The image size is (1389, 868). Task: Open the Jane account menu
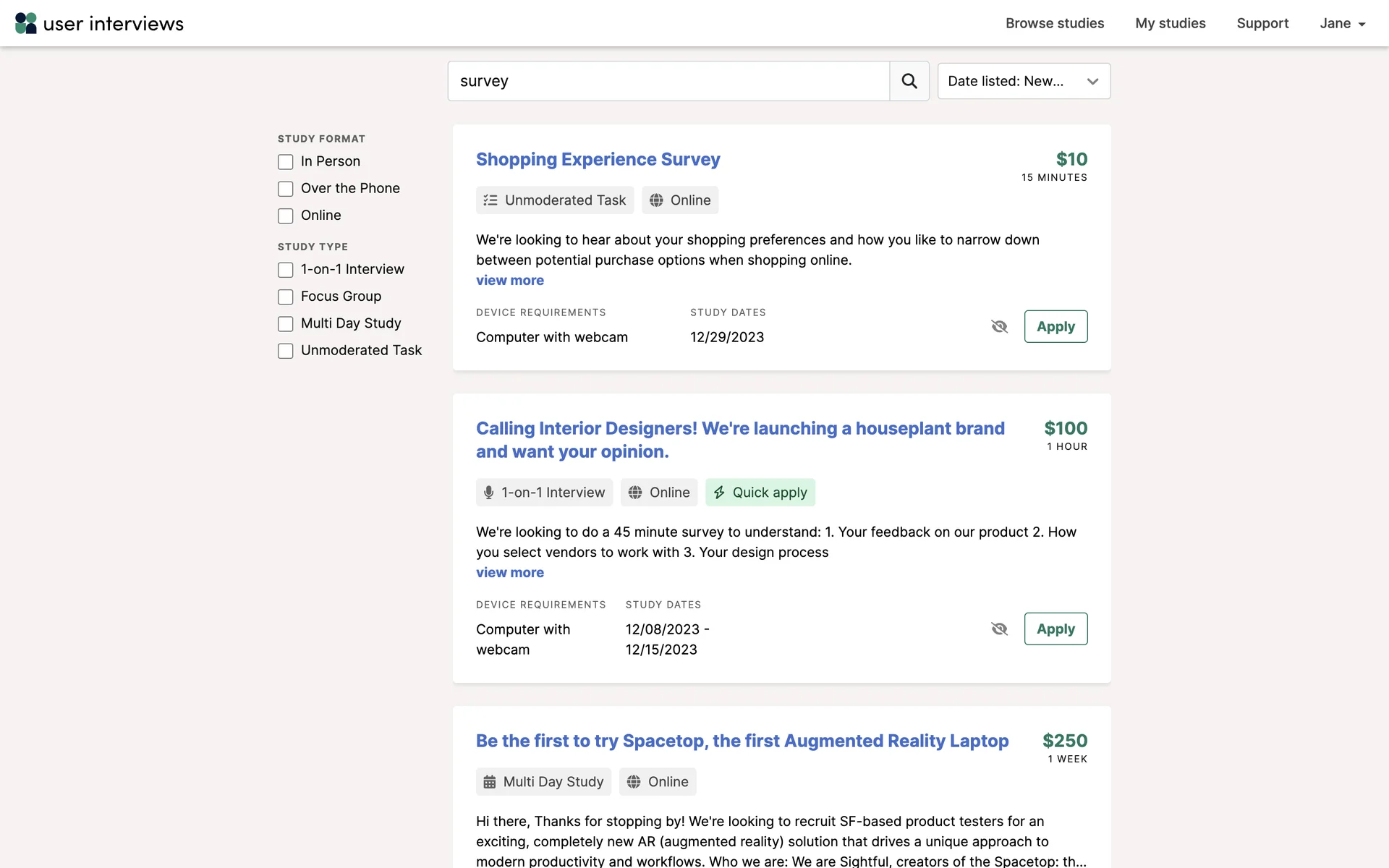pos(1342,23)
